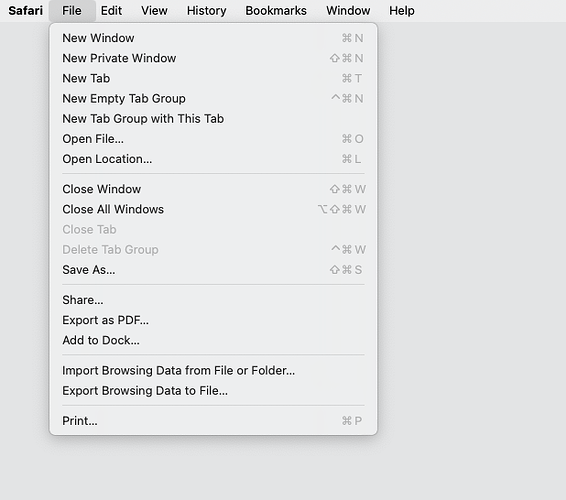
Task: Open the History menu
Action: coord(206,10)
